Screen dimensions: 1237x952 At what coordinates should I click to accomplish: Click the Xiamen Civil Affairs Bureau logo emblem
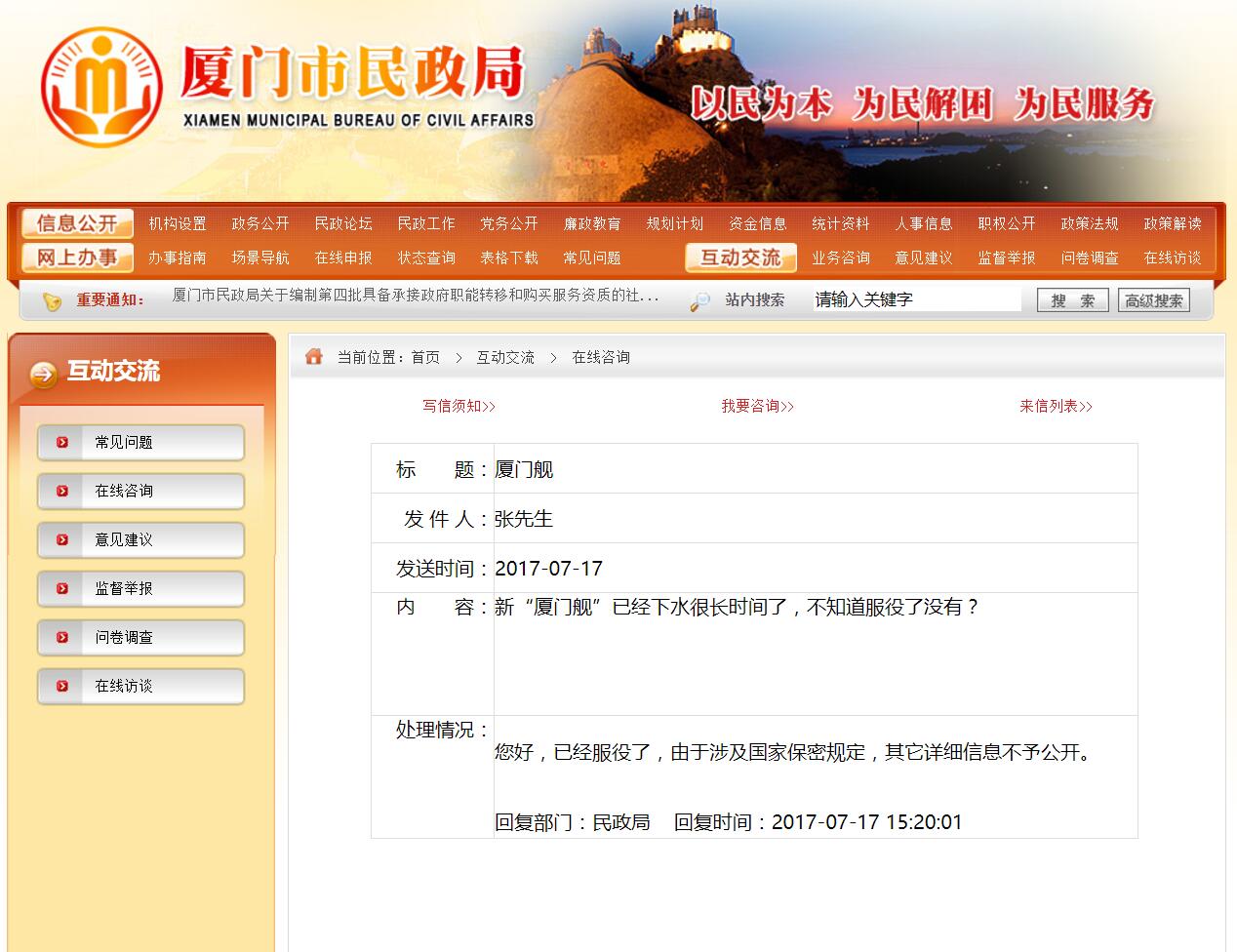pyautogui.click(x=101, y=84)
